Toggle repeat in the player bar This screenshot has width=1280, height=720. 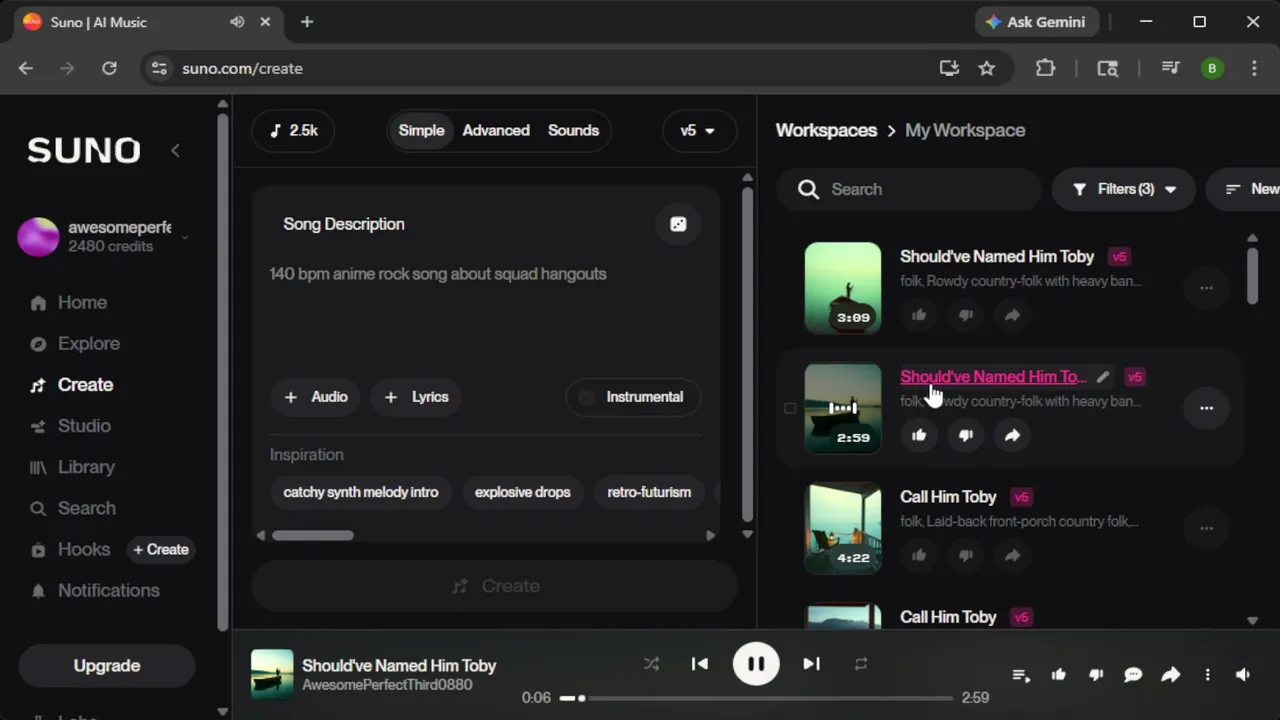coord(860,664)
